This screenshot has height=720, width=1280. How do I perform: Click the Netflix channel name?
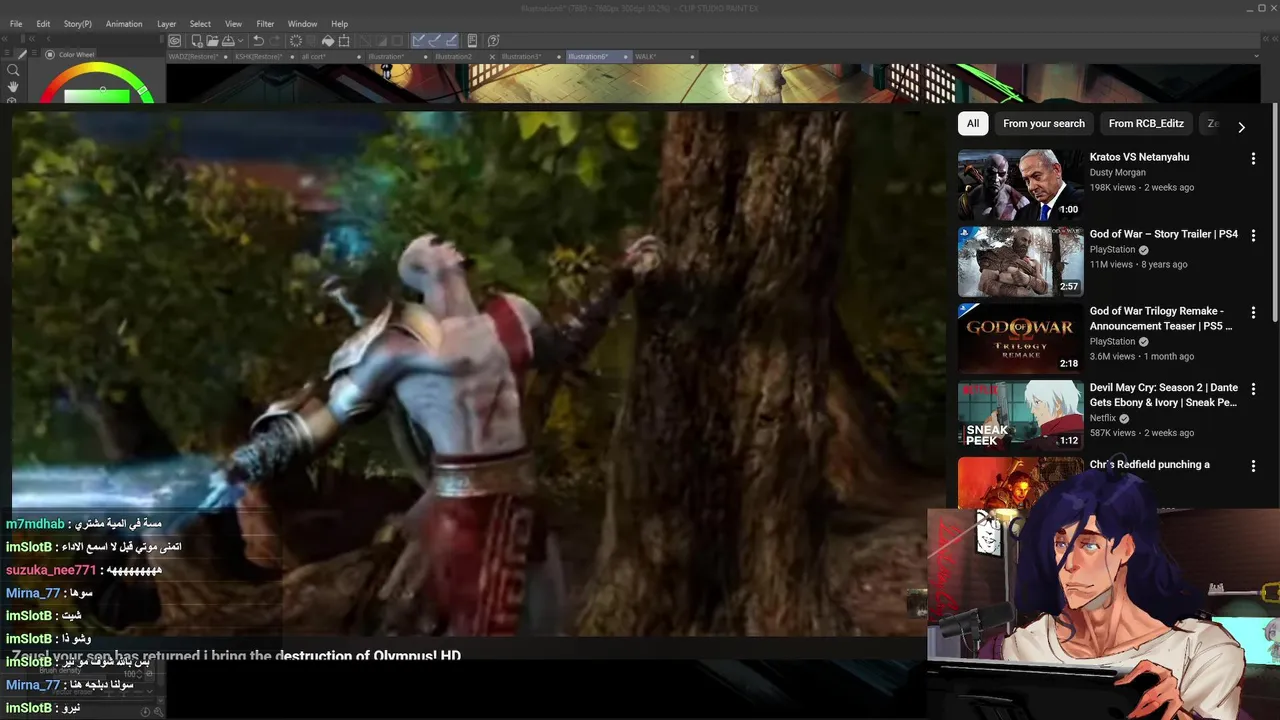pyautogui.click(x=1103, y=418)
